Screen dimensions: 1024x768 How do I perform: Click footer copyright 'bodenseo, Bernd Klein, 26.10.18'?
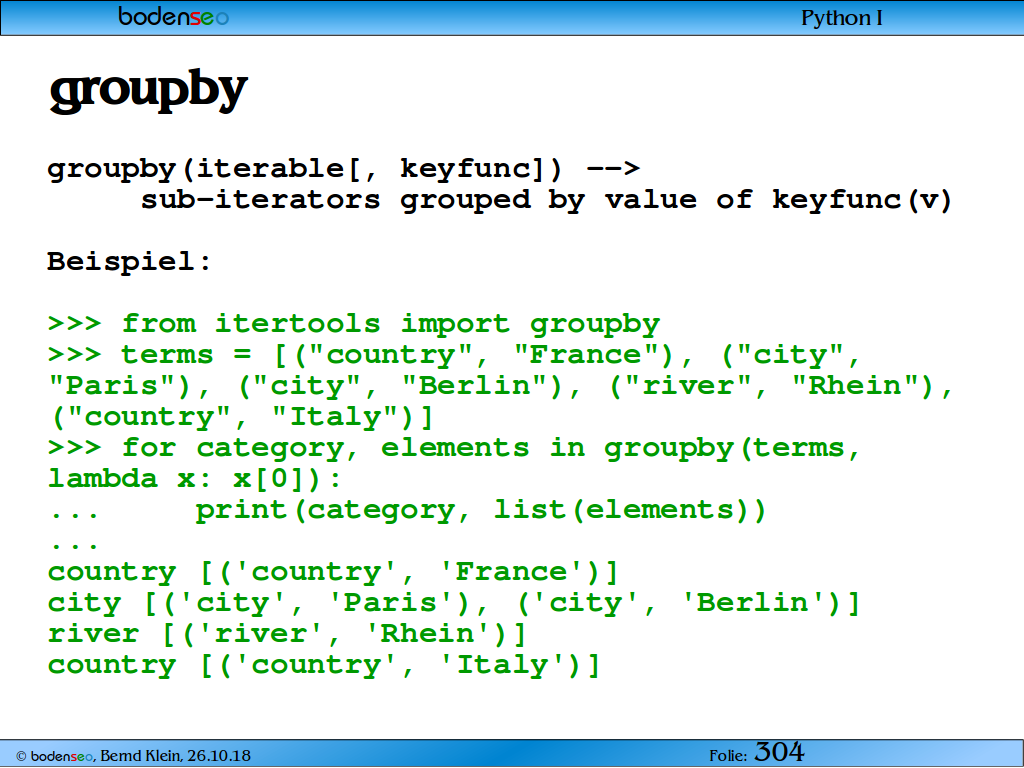click(133, 756)
